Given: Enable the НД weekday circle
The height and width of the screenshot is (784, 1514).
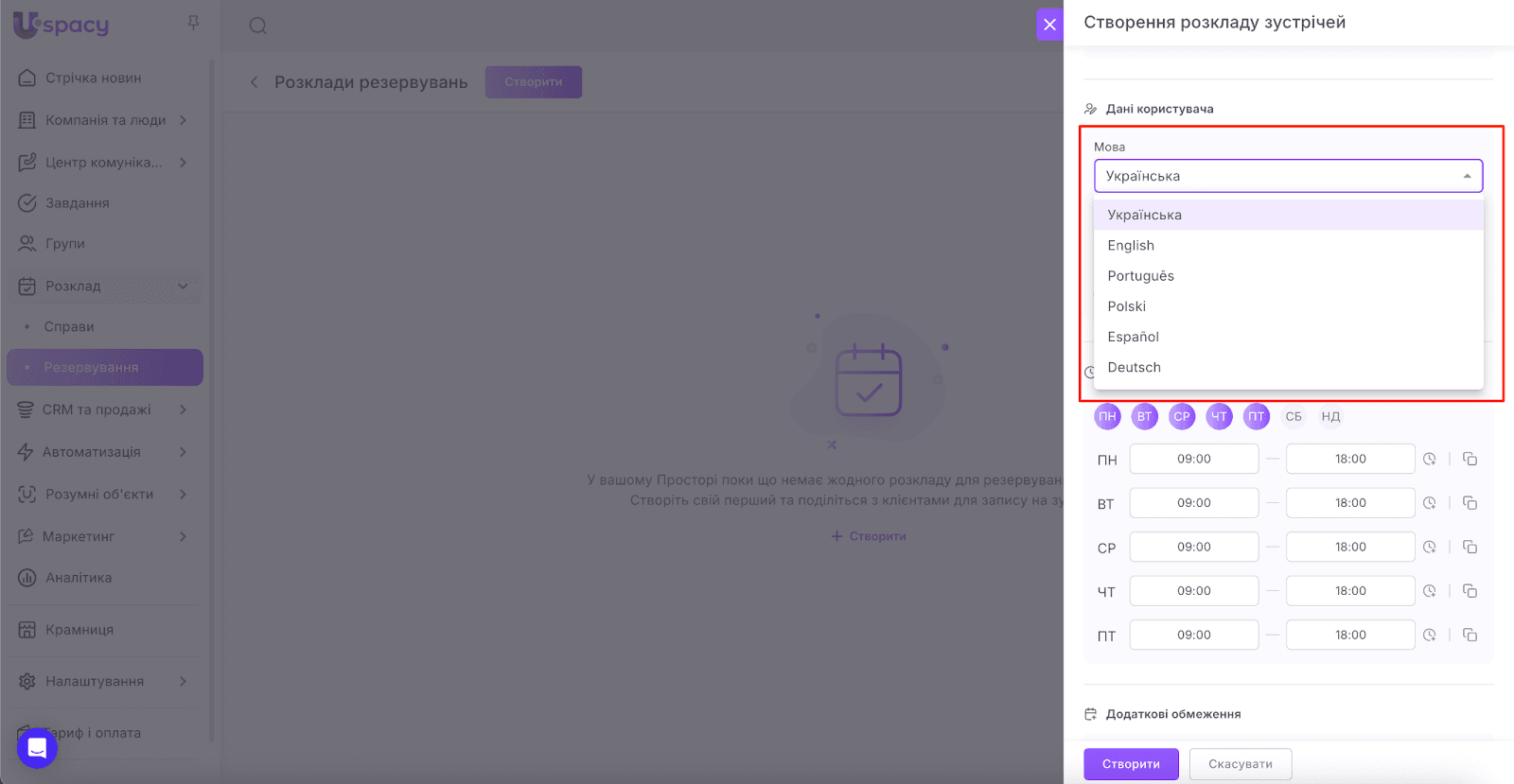Looking at the screenshot, I should [1330, 416].
